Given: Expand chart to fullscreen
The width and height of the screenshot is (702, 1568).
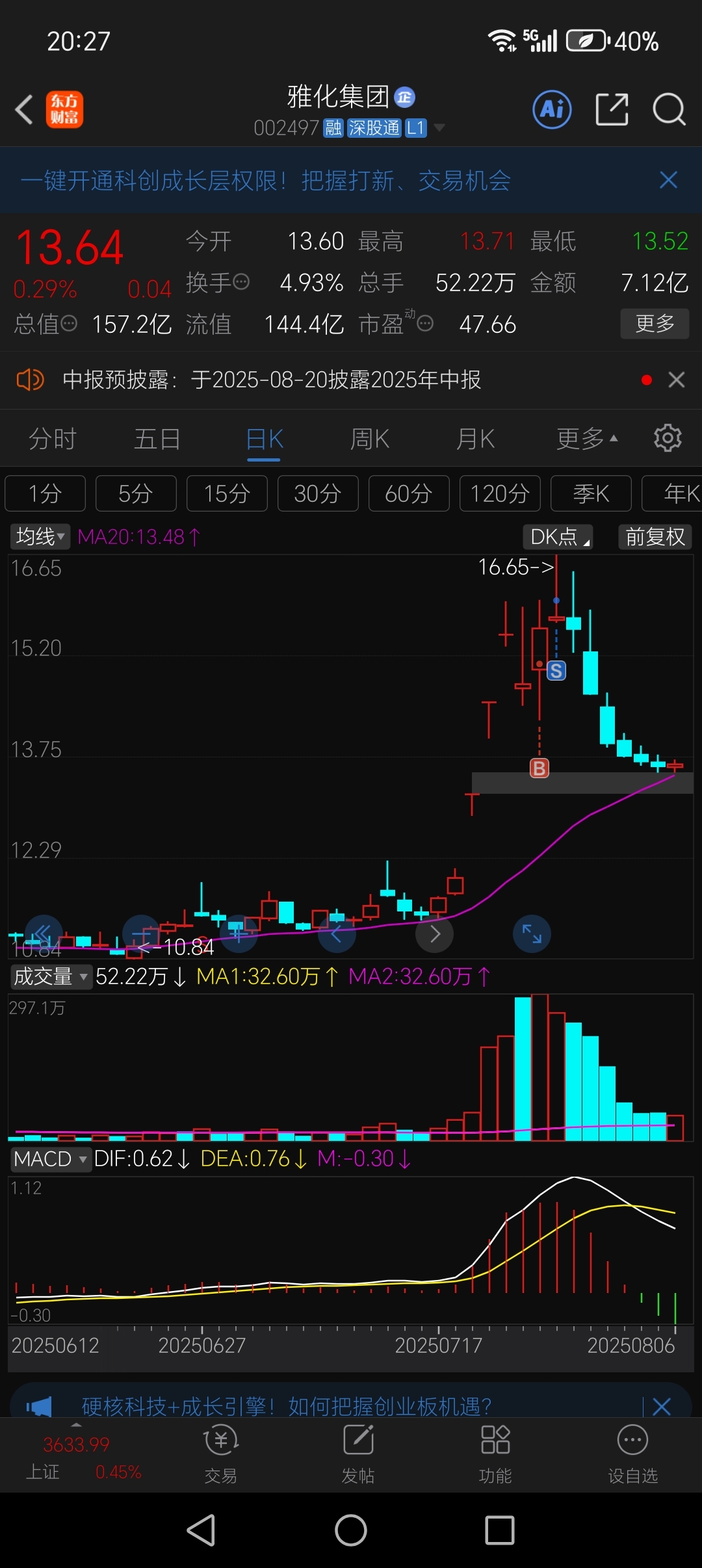Looking at the screenshot, I should click(x=532, y=934).
